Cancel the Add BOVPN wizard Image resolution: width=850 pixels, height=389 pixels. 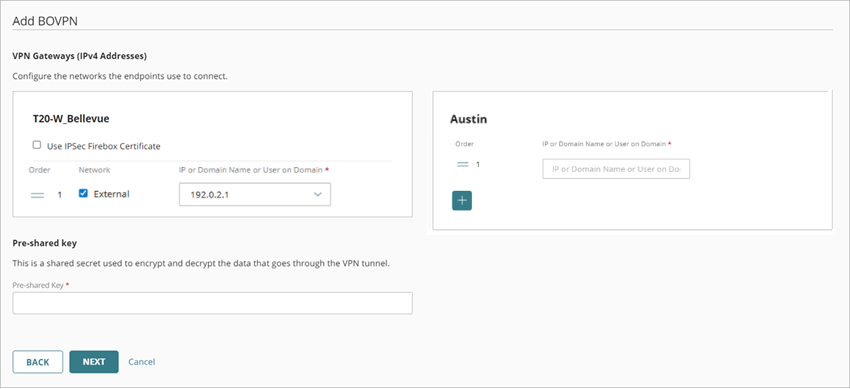click(141, 362)
